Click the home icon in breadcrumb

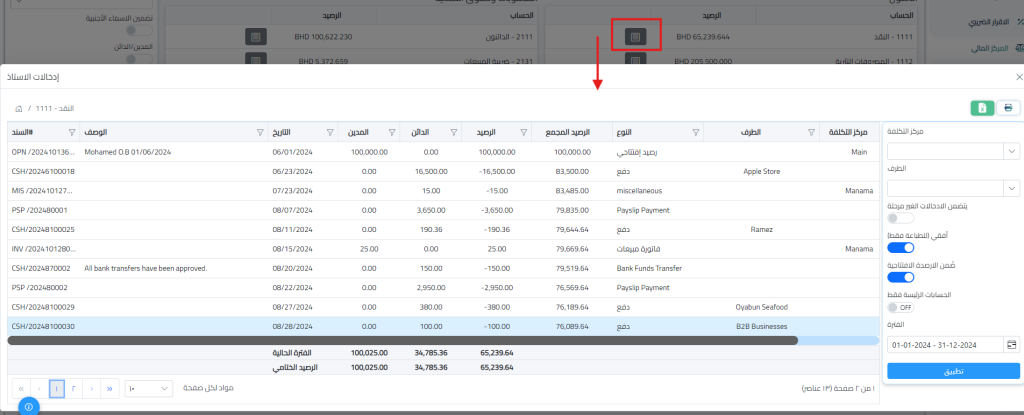click(x=18, y=108)
